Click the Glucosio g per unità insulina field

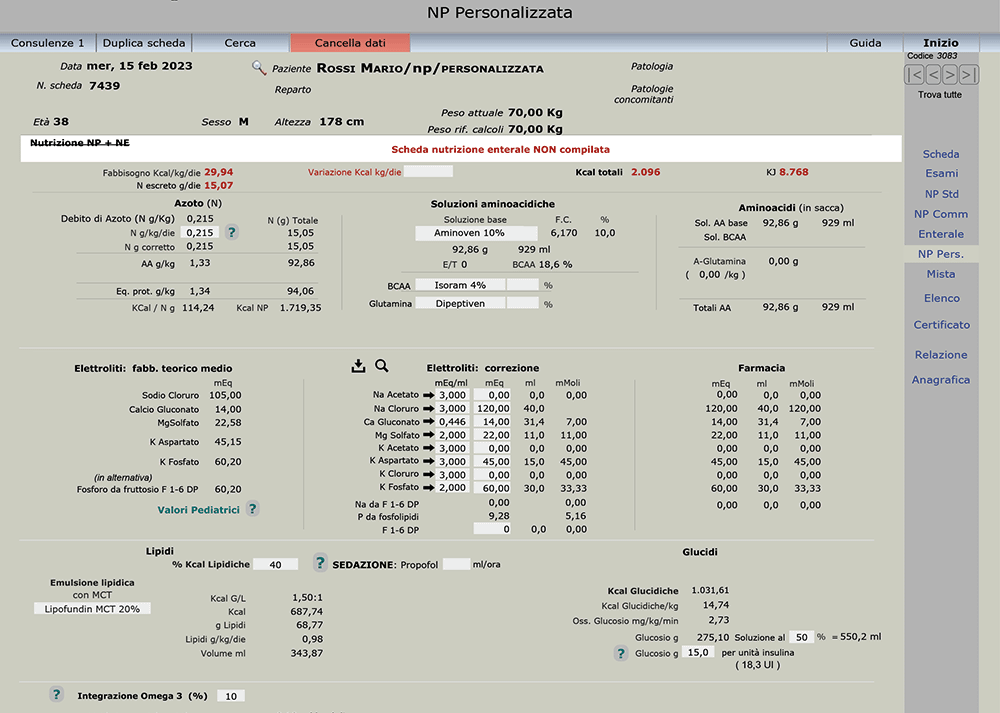(698, 652)
